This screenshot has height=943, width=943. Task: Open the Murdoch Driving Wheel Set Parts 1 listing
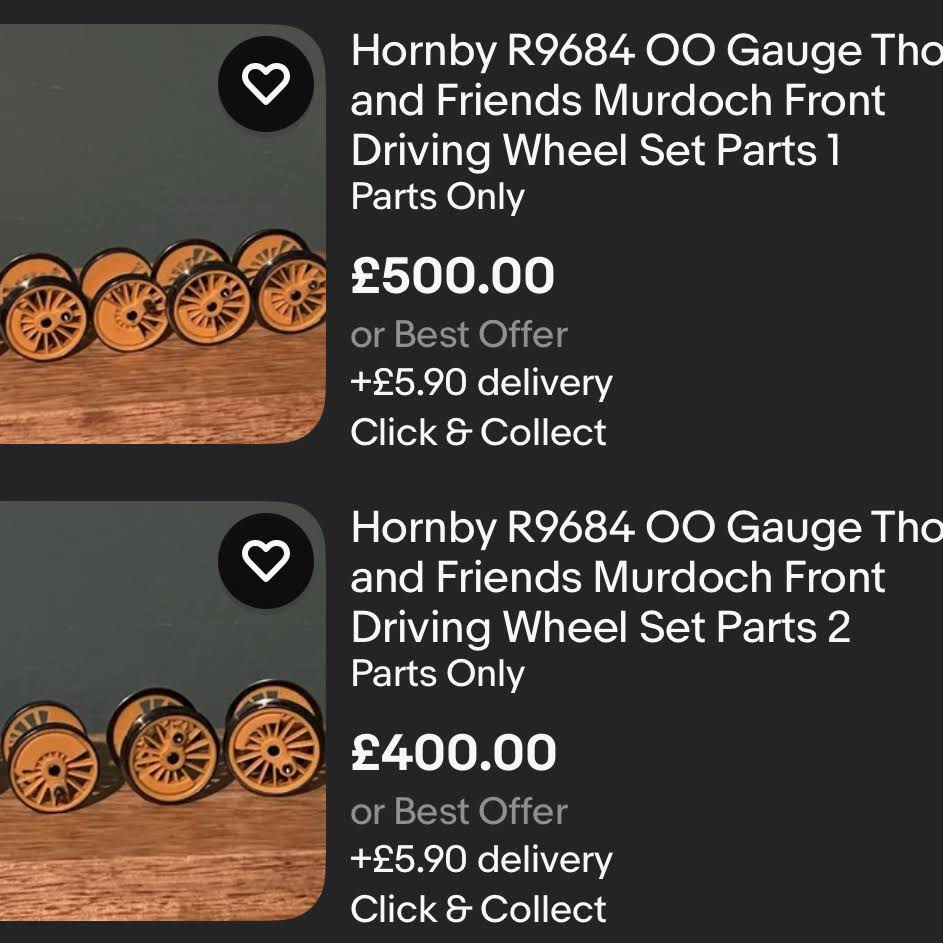click(x=647, y=100)
